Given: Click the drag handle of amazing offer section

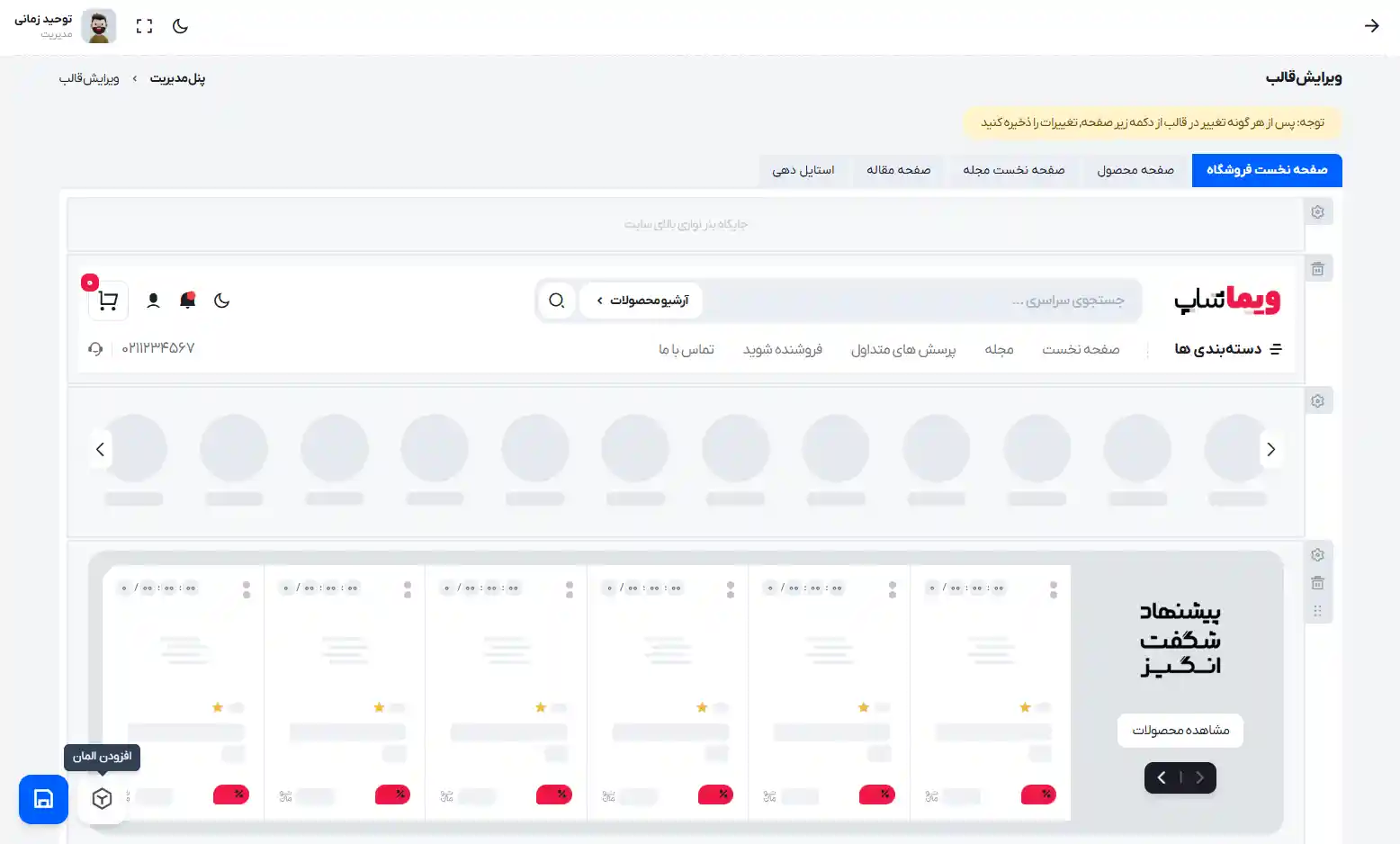Looking at the screenshot, I should (x=1317, y=611).
